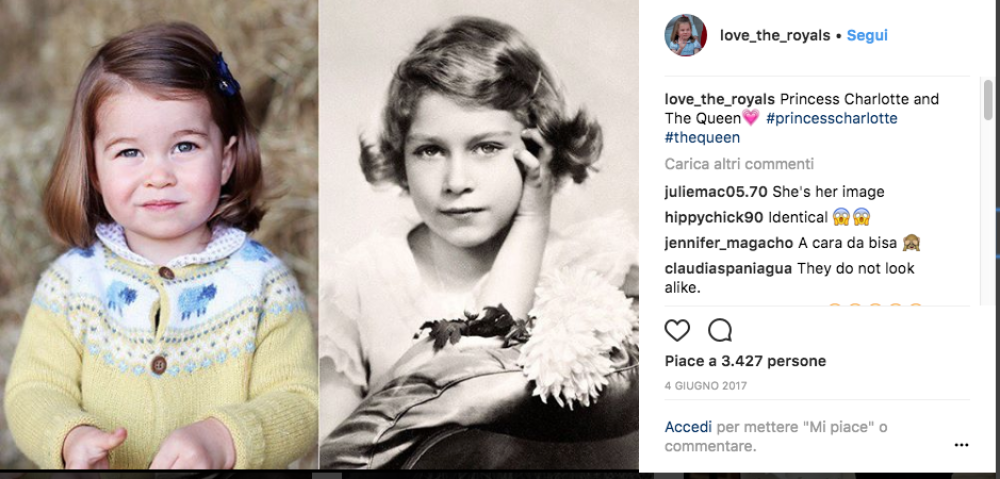The image size is (1000, 479).
Task: Expand Carica altri commenti
Action: [739, 164]
